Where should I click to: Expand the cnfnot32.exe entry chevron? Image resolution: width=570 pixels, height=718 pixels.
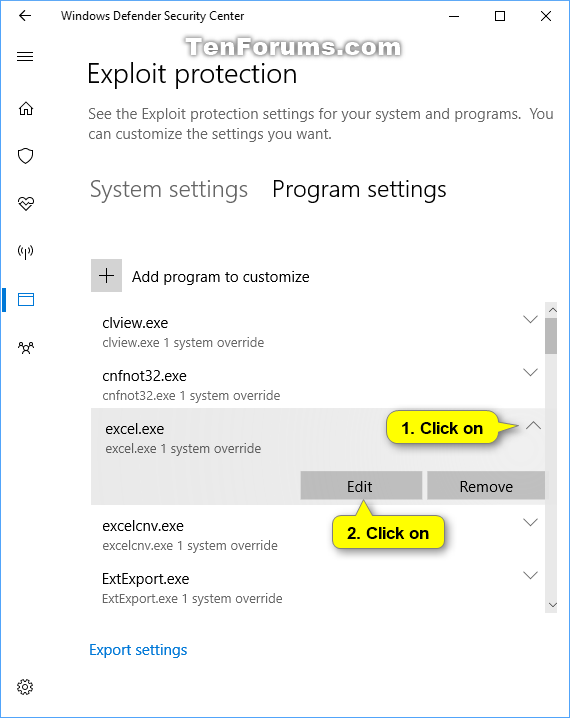(530, 372)
